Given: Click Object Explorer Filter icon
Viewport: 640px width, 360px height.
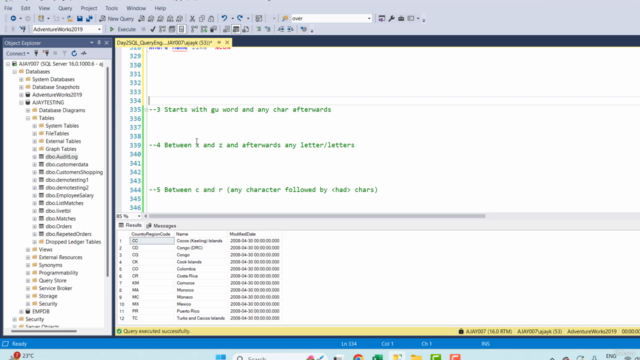Looking at the screenshot, I should (64, 53).
